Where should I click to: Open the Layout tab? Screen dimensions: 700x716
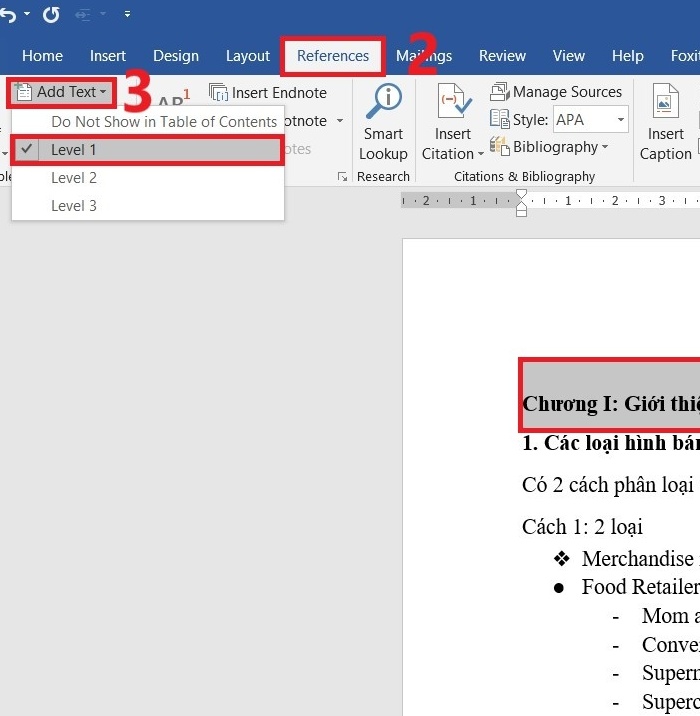click(248, 56)
